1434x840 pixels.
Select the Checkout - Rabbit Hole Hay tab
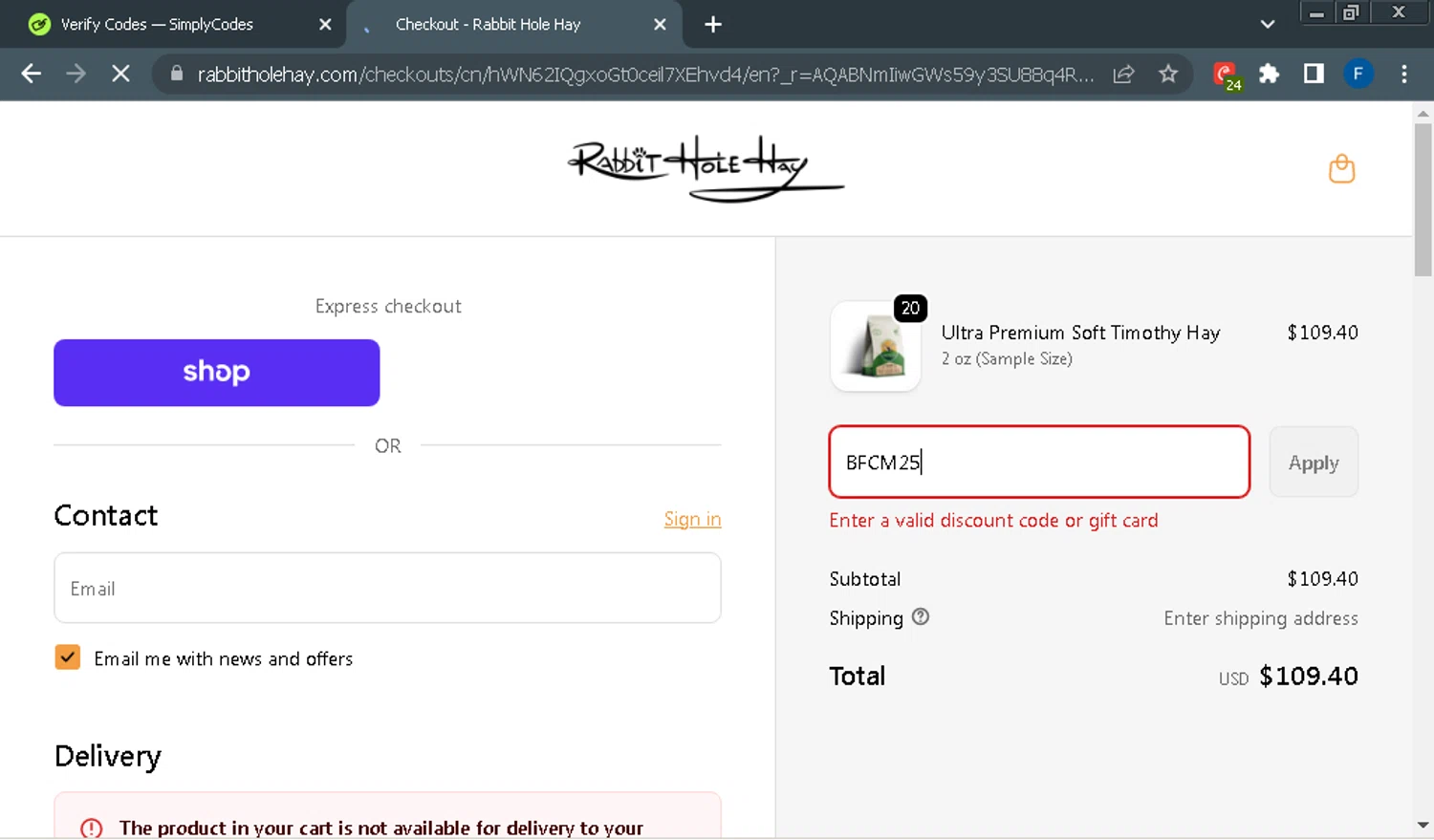click(x=514, y=25)
